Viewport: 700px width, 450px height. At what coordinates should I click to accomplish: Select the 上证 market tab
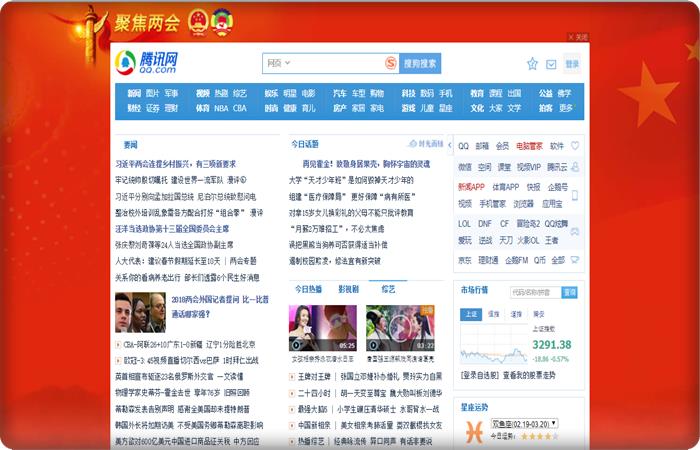(471, 314)
